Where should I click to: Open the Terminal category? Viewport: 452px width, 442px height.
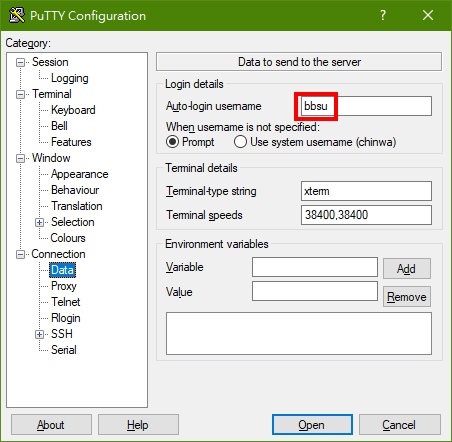pos(52,94)
